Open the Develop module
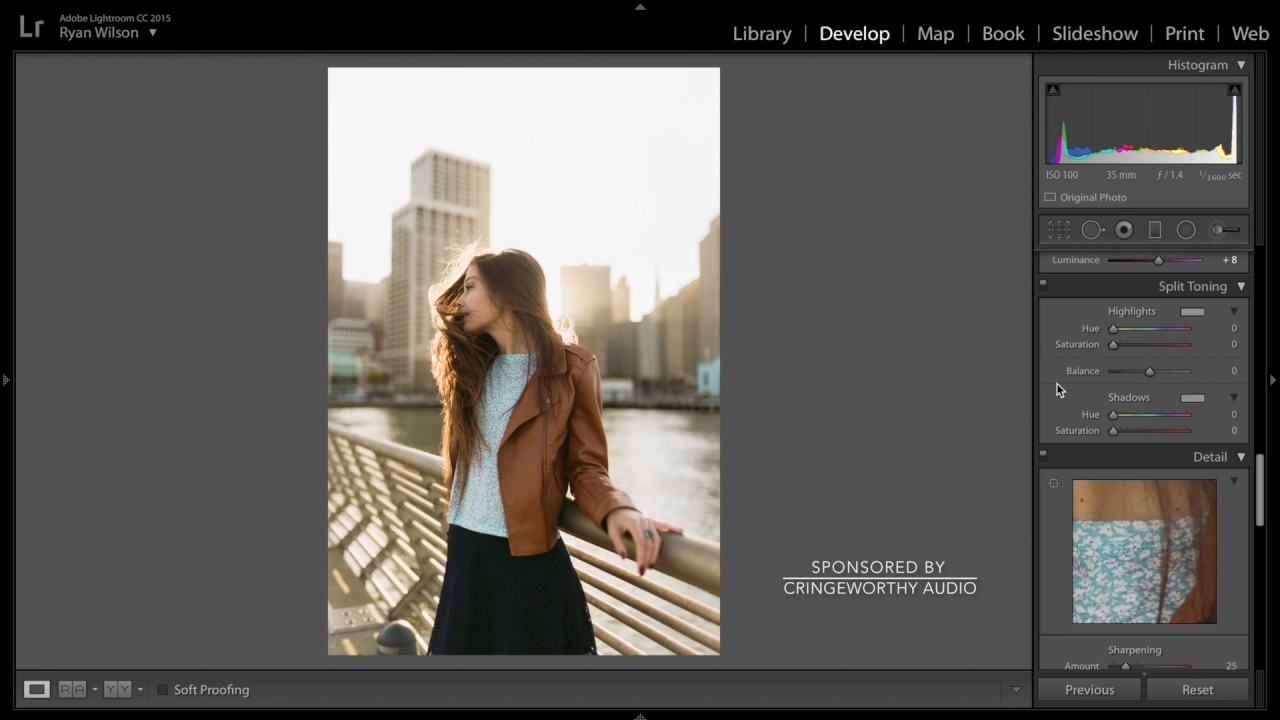Viewport: 1280px width, 720px height. point(854,34)
